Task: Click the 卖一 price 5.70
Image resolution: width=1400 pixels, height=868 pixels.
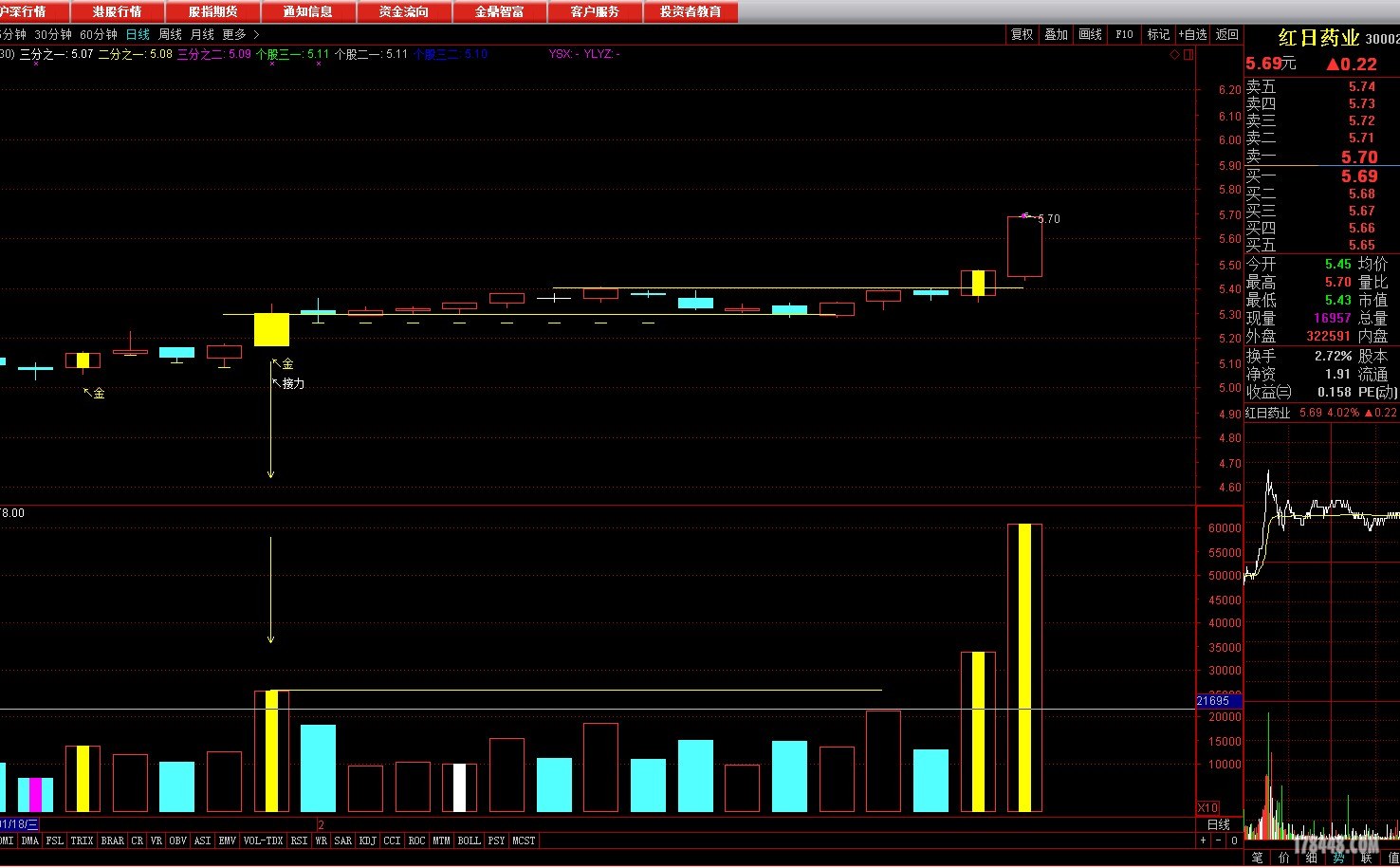Action: [1359, 157]
